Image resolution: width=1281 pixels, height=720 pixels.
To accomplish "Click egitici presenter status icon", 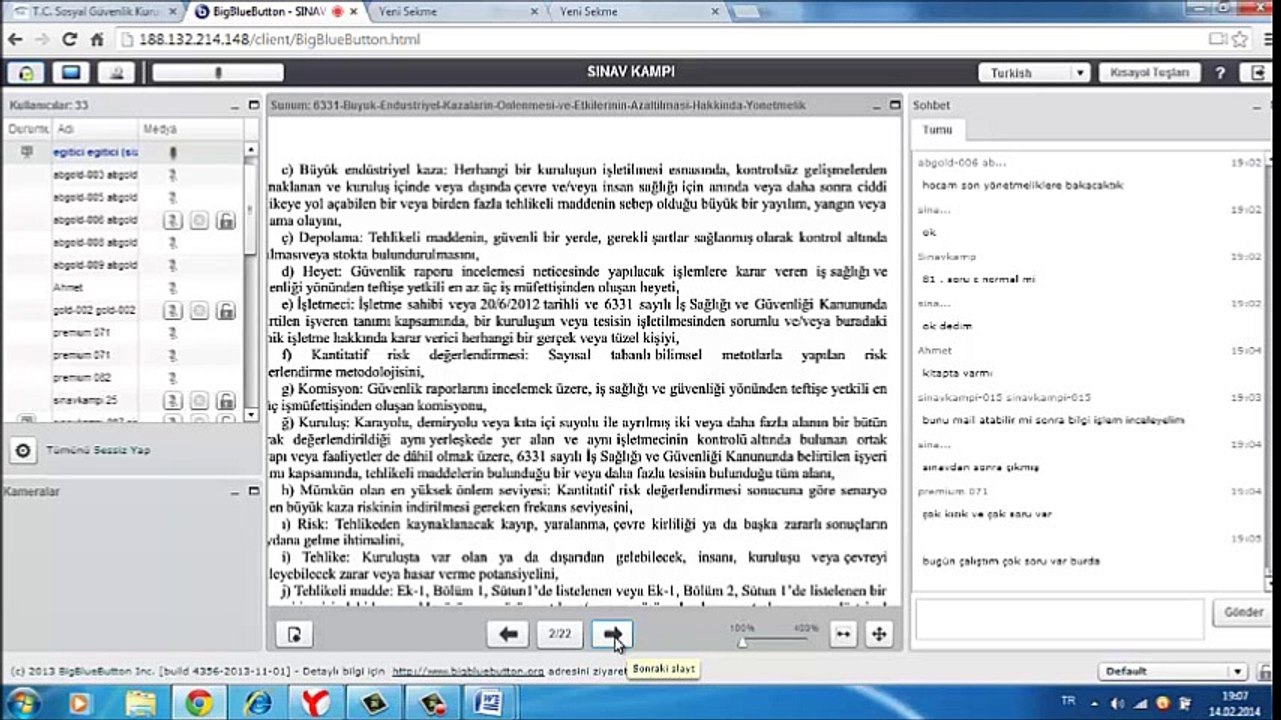I will coord(26,152).
